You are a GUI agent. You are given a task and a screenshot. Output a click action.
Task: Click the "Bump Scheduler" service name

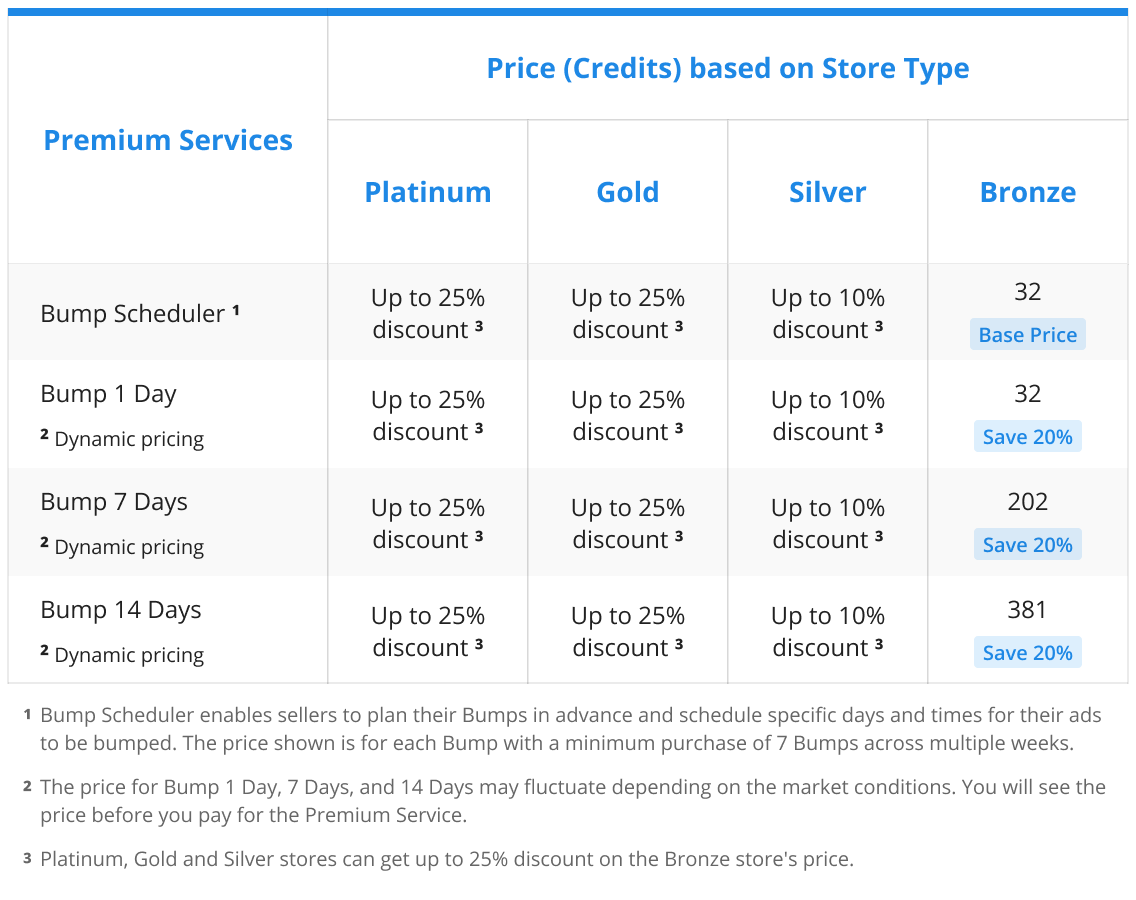tap(133, 314)
